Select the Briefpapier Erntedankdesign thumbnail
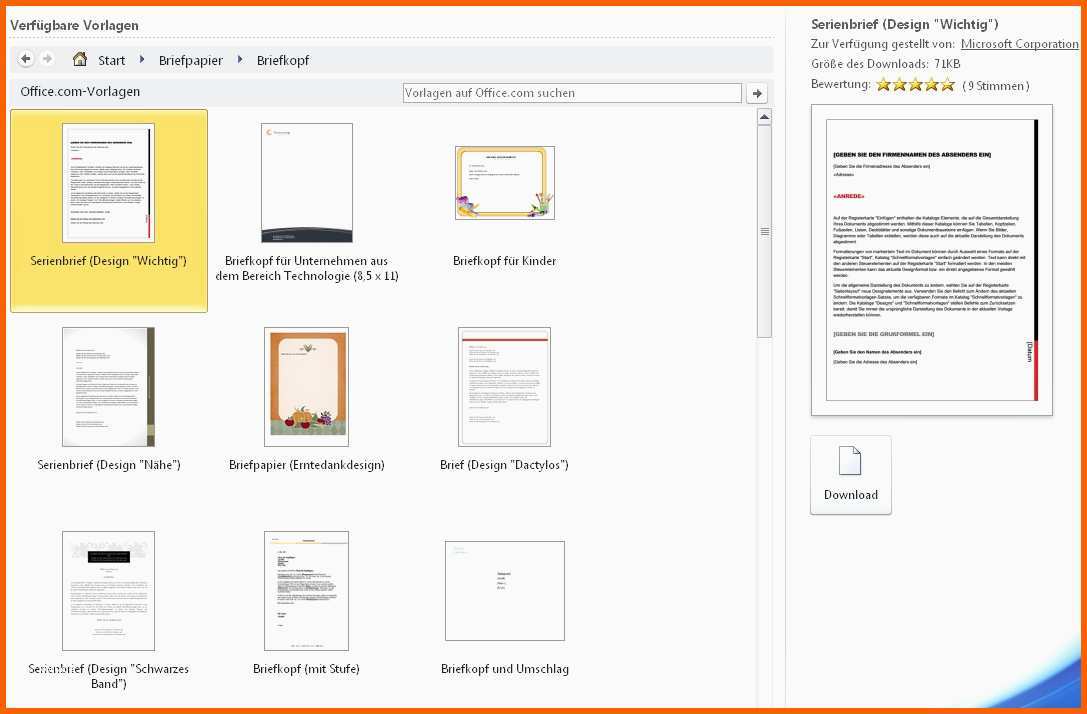This screenshot has width=1087, height=714. pos(306,387)
